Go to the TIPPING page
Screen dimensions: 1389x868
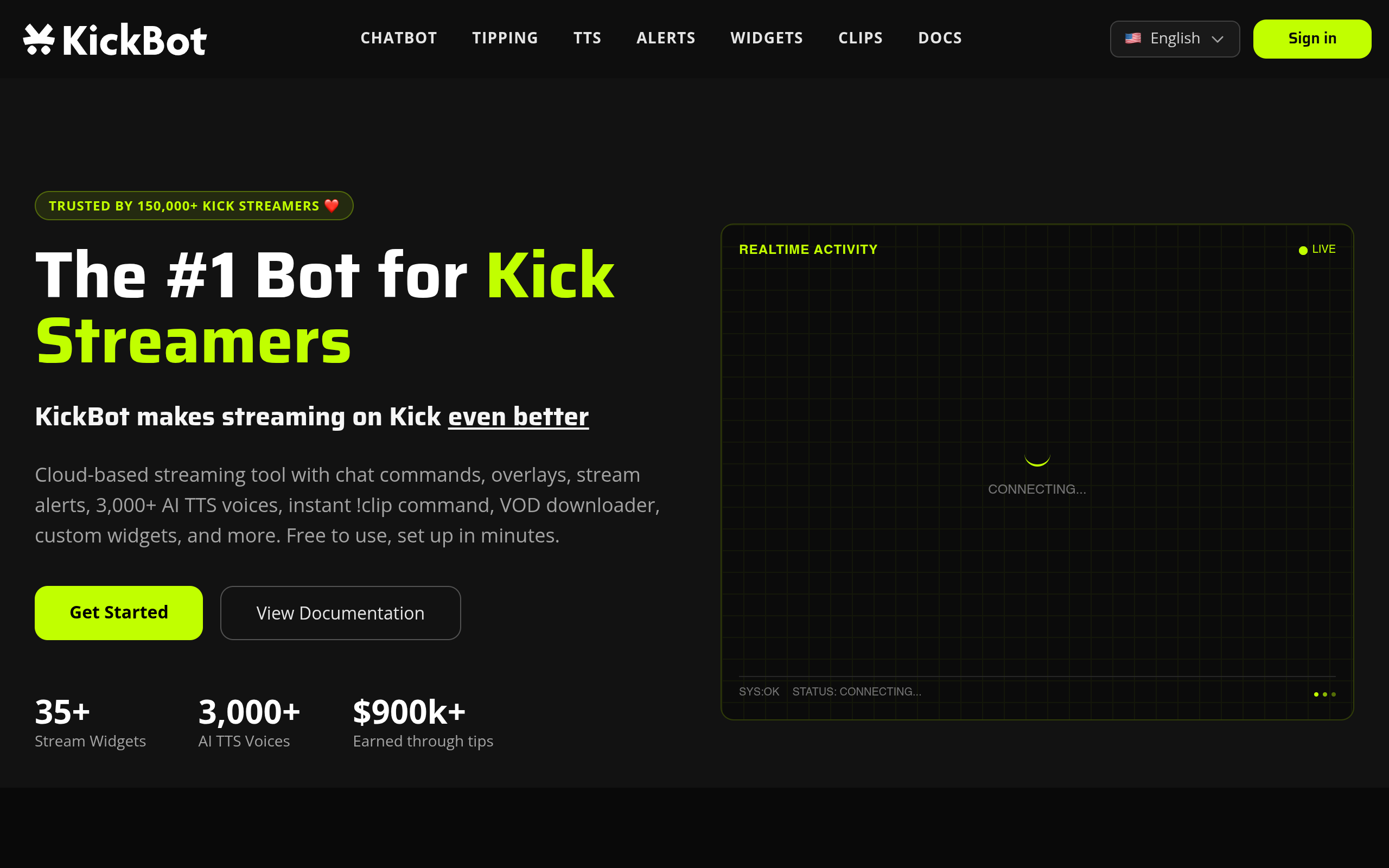point(505,38)
